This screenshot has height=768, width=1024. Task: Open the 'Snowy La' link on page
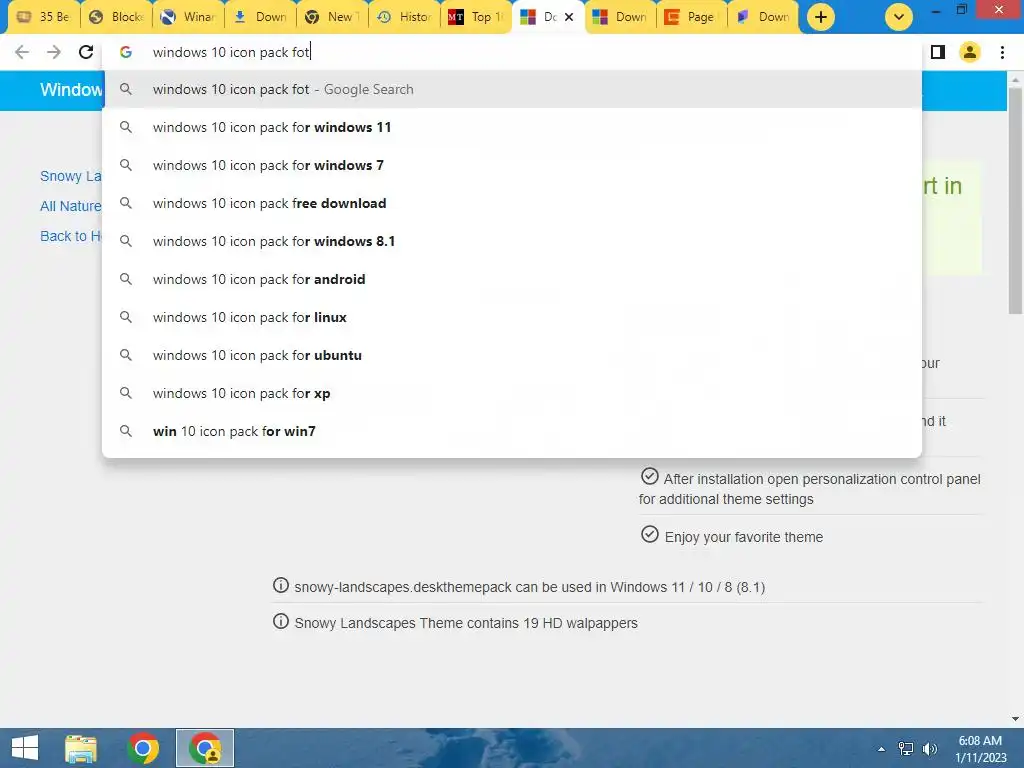click(71, 176)
